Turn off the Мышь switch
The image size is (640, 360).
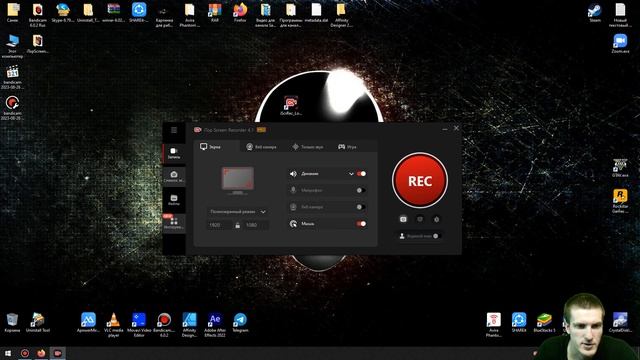tap(361, 224)
